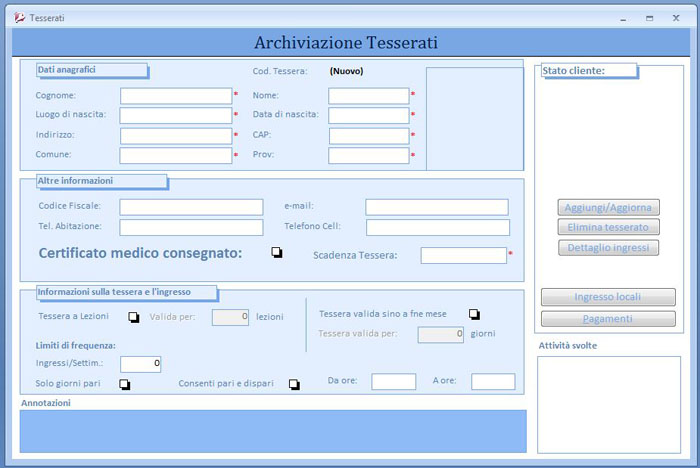Open Dettaglio ingressi
This screenshot has height=468, width=700.
pyautogui.click(x=607, y=247)
